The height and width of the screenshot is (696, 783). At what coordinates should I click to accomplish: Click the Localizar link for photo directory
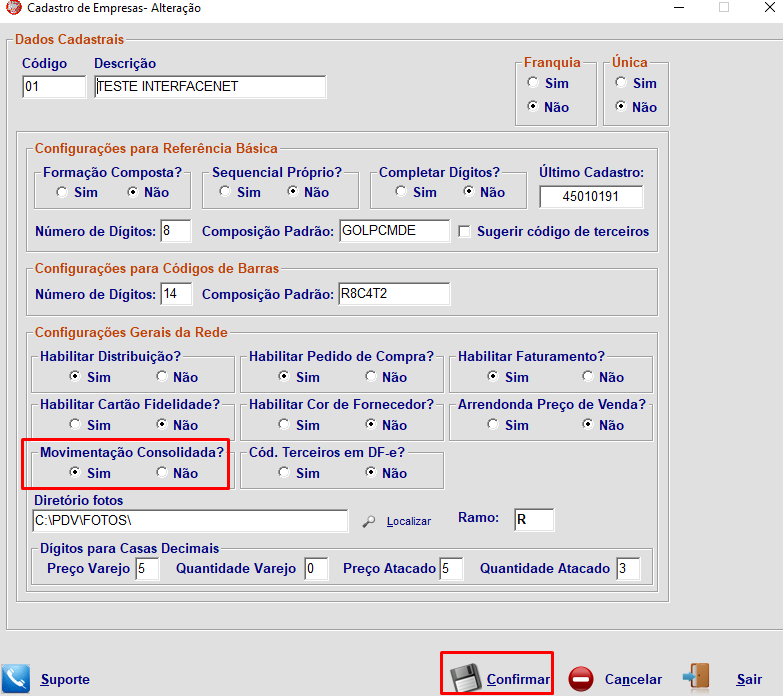[x=408, y=521]
